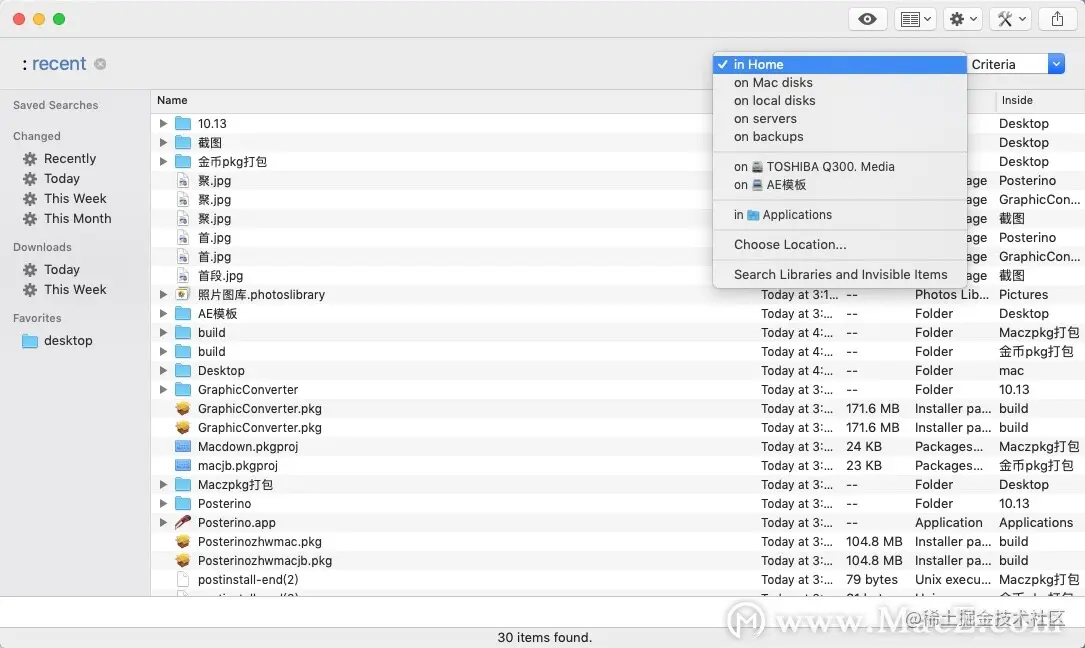
Task: Open Downloads Today saved search
Action: pyautogui.click(x=62, y=269)
